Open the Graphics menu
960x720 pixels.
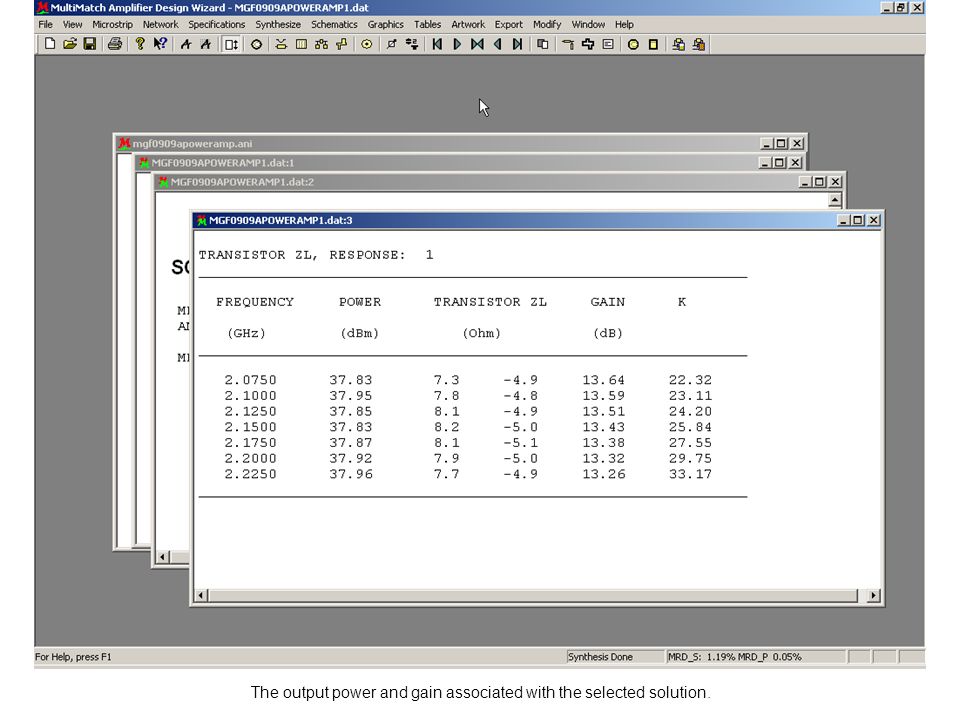click(386, 24)
